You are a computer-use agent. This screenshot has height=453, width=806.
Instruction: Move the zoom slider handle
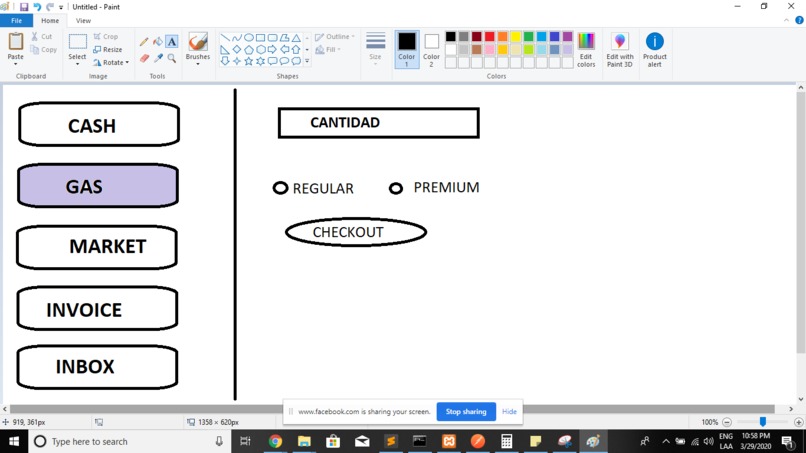[x=763, y=422]
